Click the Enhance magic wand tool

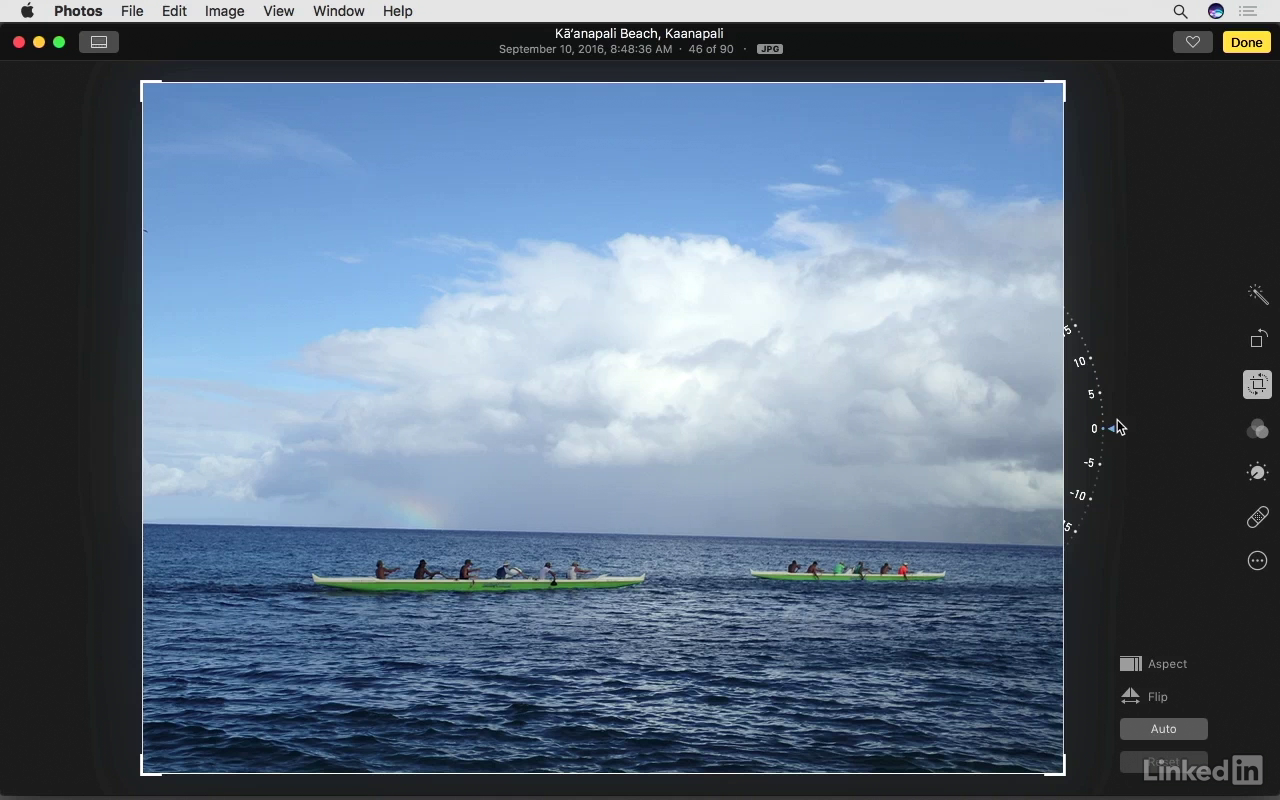(x=1258, y=294)
